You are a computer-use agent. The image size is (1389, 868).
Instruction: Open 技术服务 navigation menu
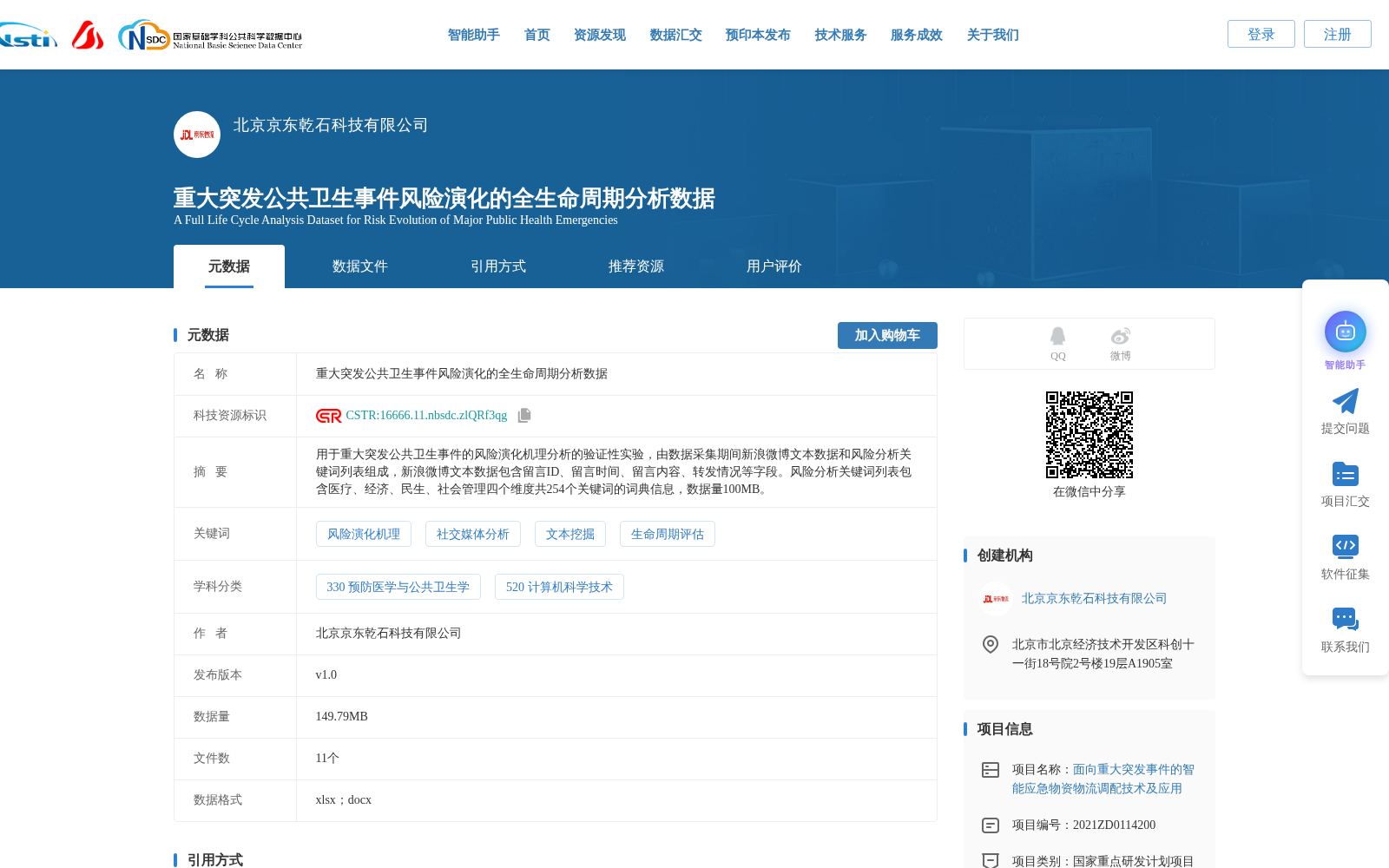coord(841,35)
